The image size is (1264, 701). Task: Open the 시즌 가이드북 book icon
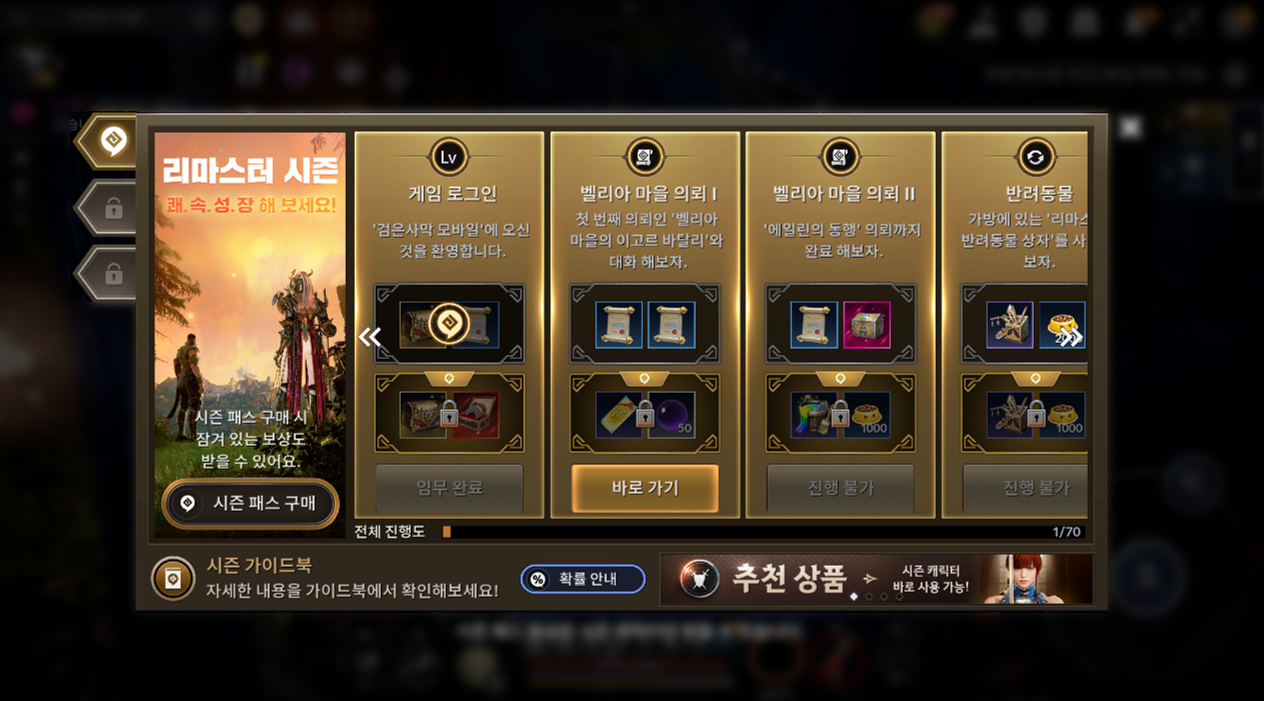click(173, 579)
